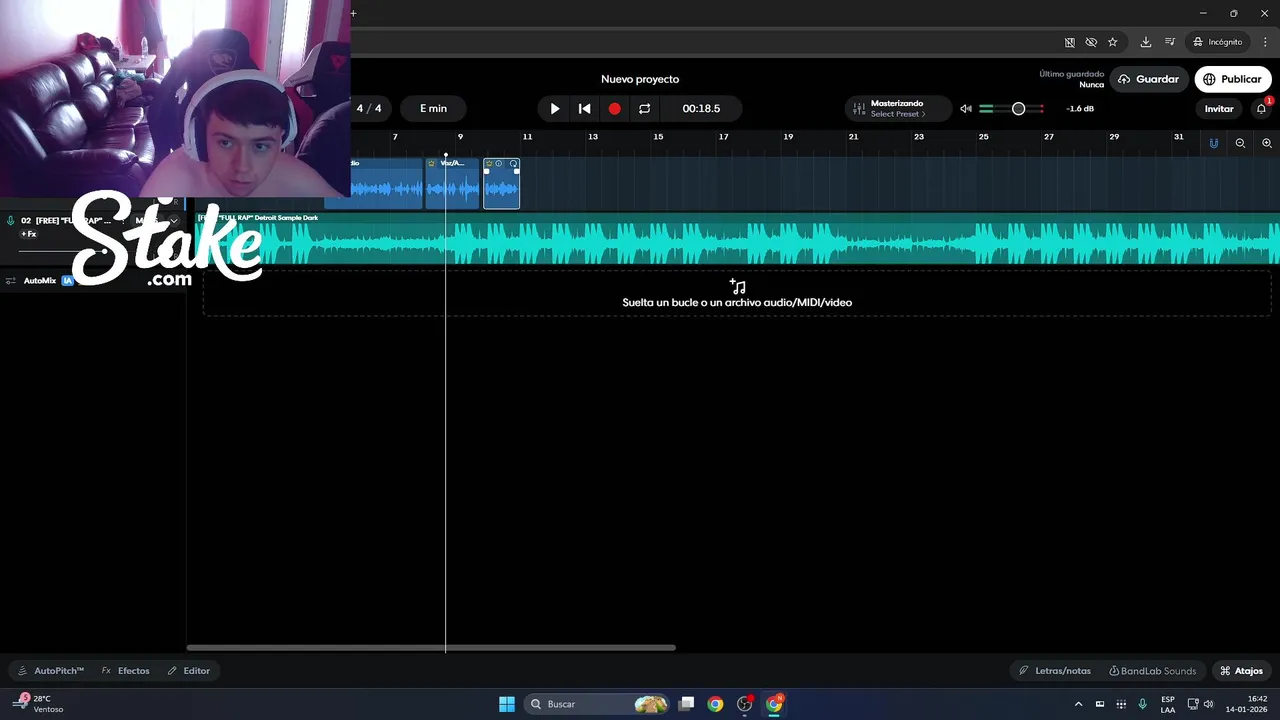
Task: Open BandLab Sounds panel
Action: click(1152, 671)
